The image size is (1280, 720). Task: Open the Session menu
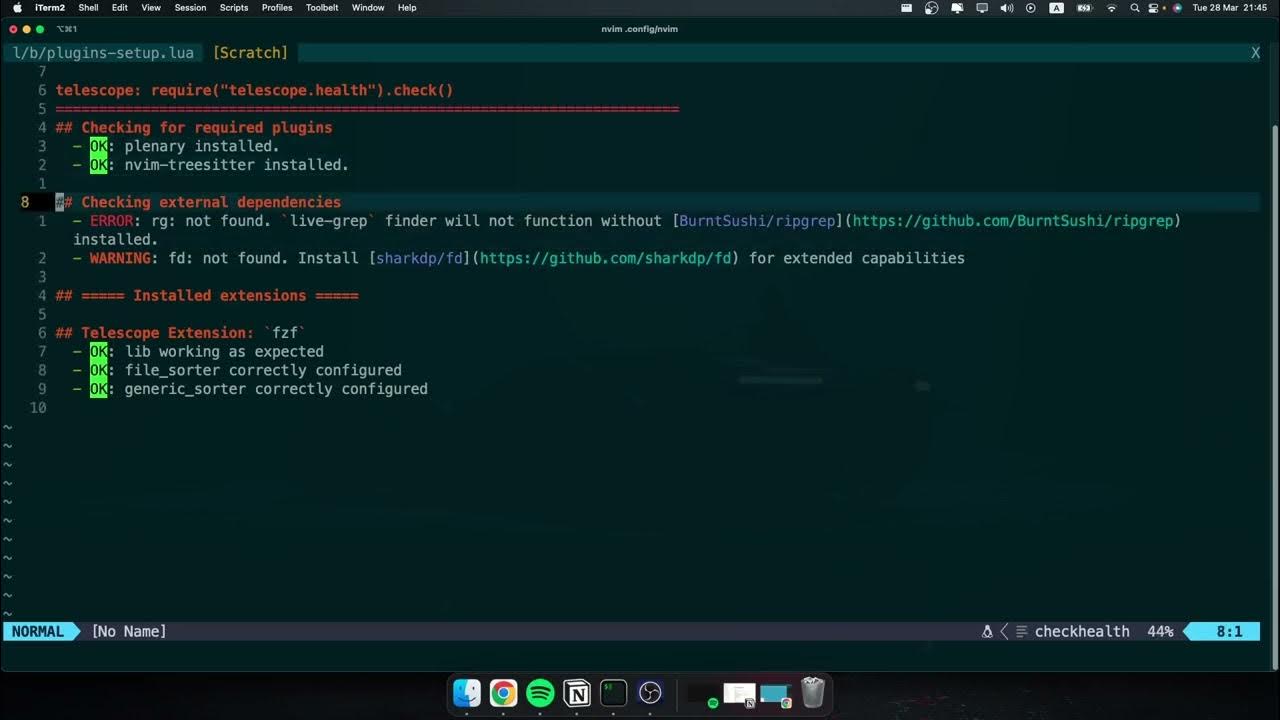[190, 7]
